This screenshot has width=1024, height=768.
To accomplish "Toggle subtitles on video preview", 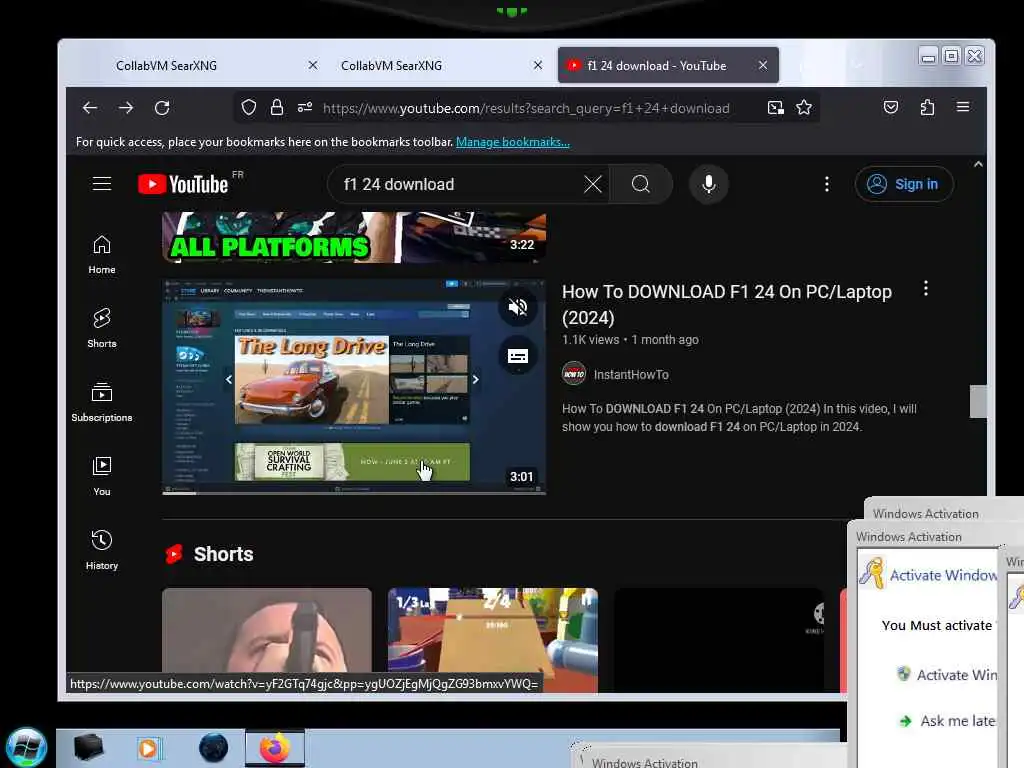I will pos(518,357).
